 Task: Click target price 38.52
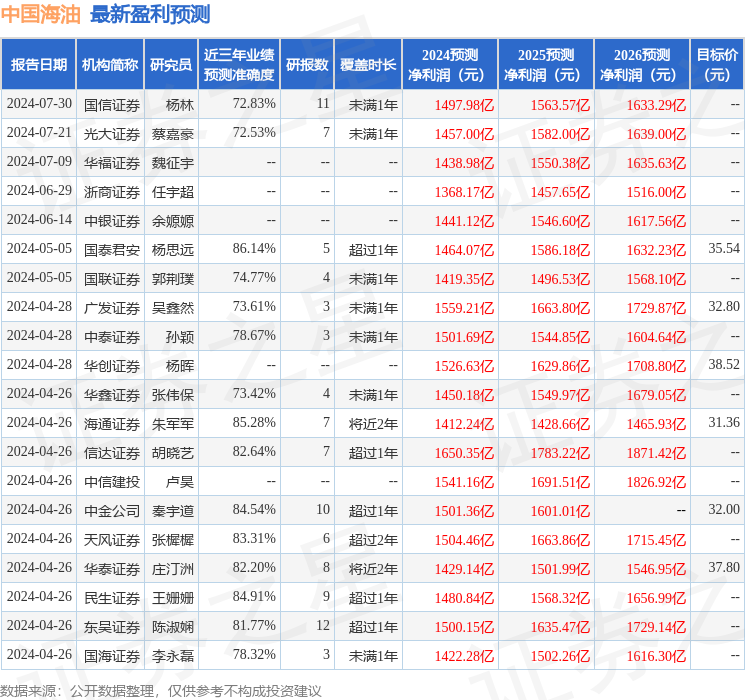pyautogui.click(x=724, y=364)
